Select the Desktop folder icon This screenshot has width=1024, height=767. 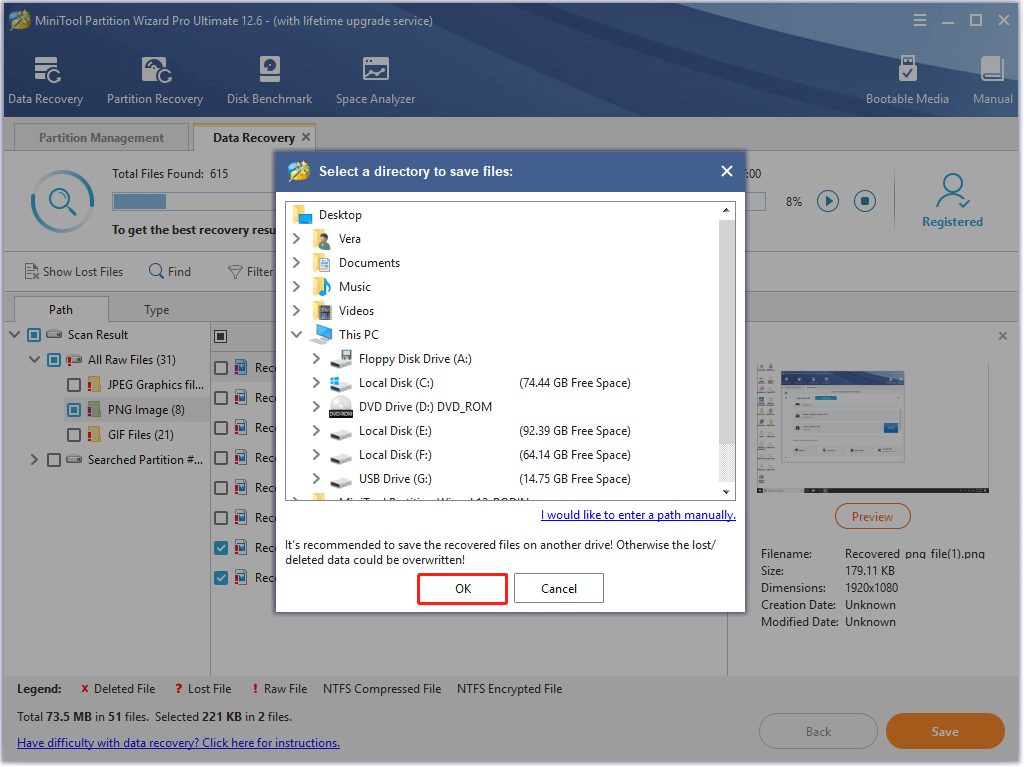click(302, 214)
